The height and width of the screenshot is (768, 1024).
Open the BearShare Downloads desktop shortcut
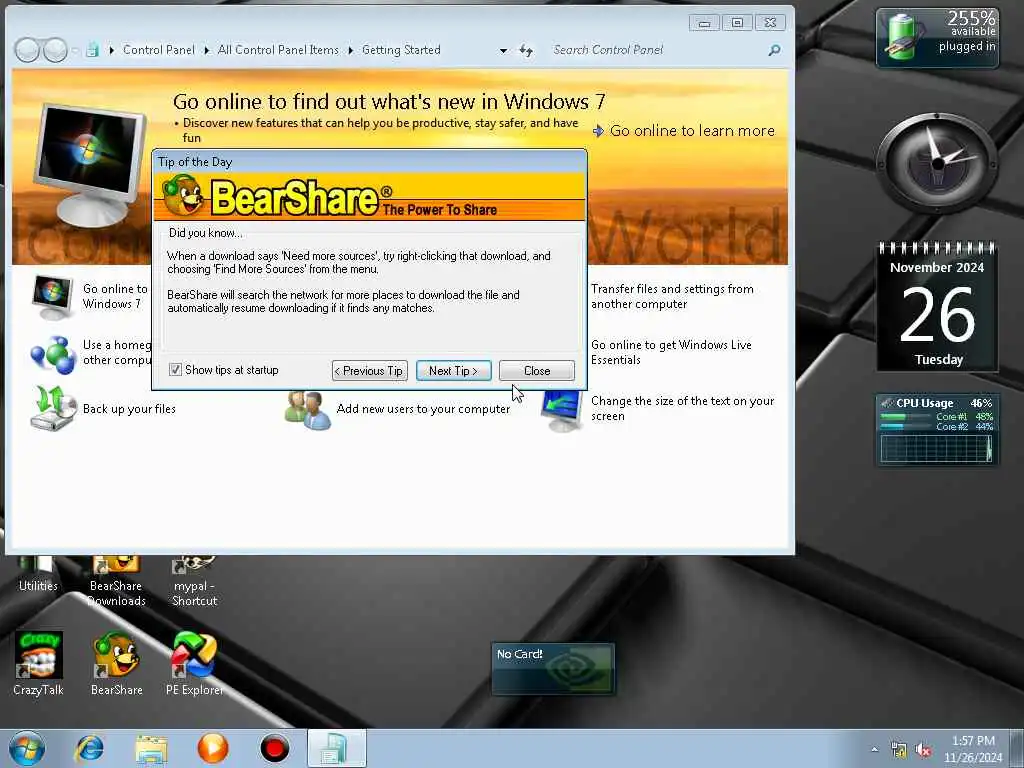pyautogui.click(x=116, y=581)
